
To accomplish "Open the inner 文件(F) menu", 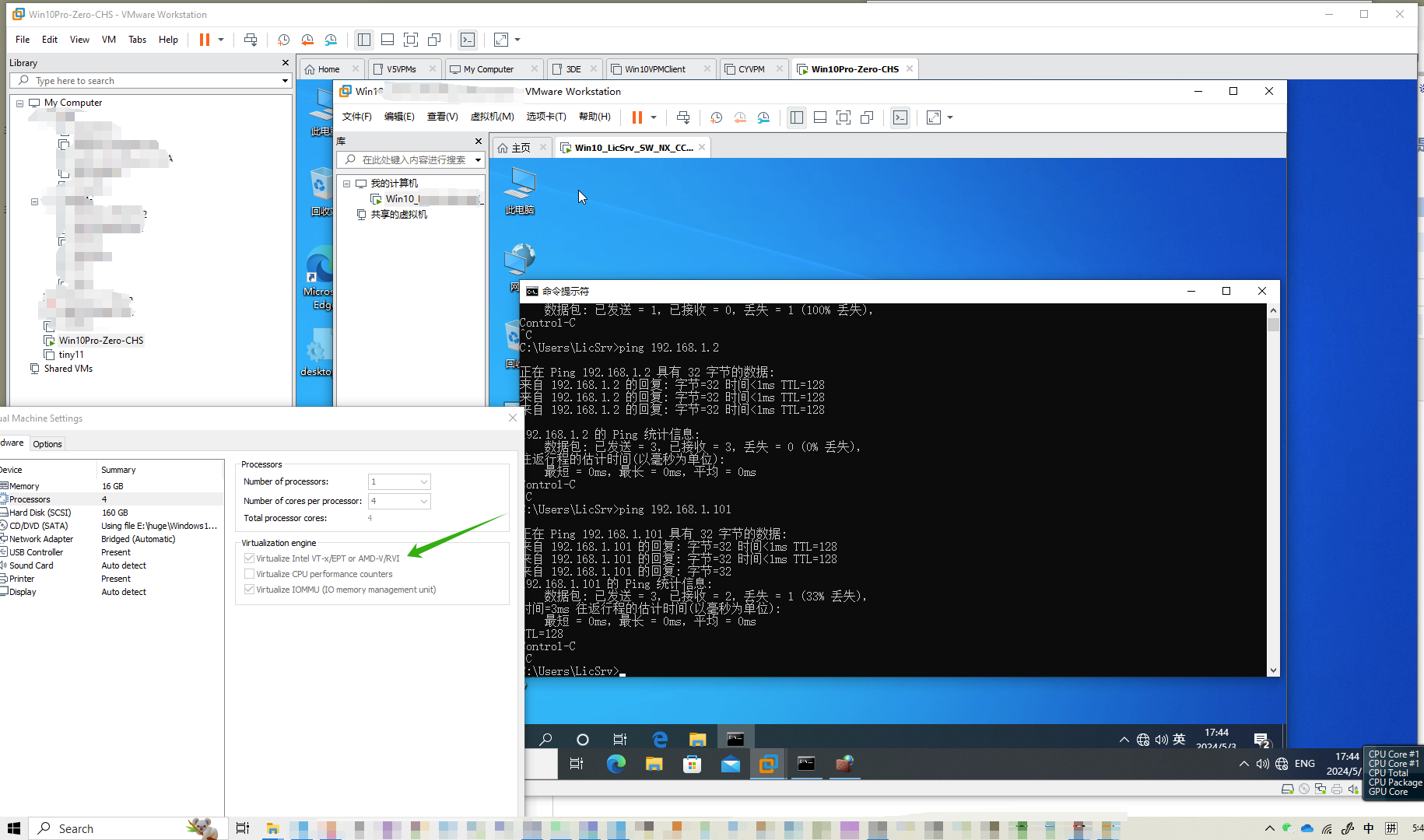I will pyautogui.click(x=357, y=117).
